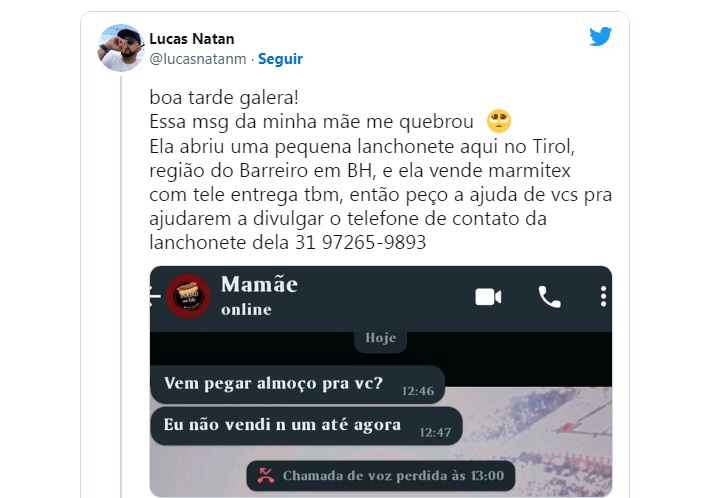The width and height of the screenshot is (716, 498).
Task: Go back using the chat arrow
Action: tap(155, 296)
